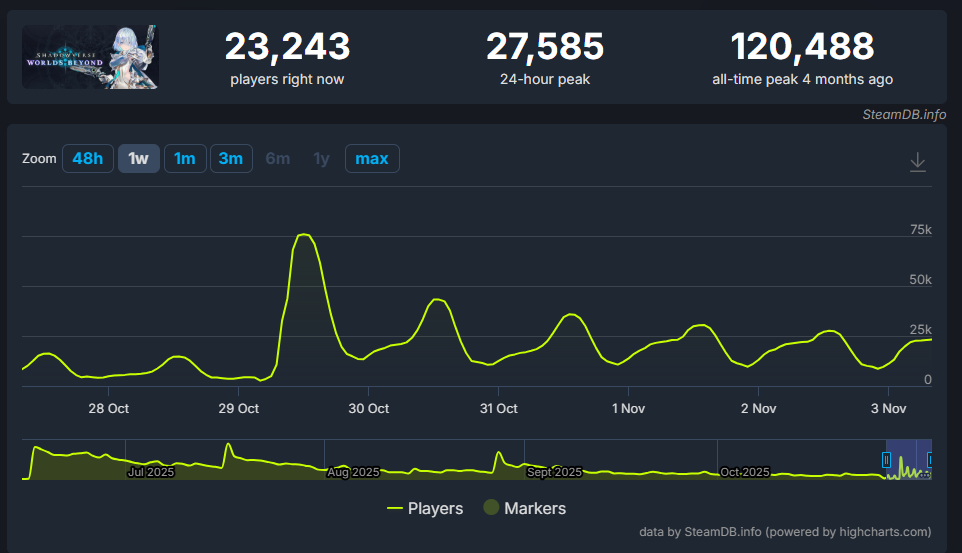The width and height of the screenshot is (962, 553).
Task: Choose the max zoom range
Action: (372, 158)
